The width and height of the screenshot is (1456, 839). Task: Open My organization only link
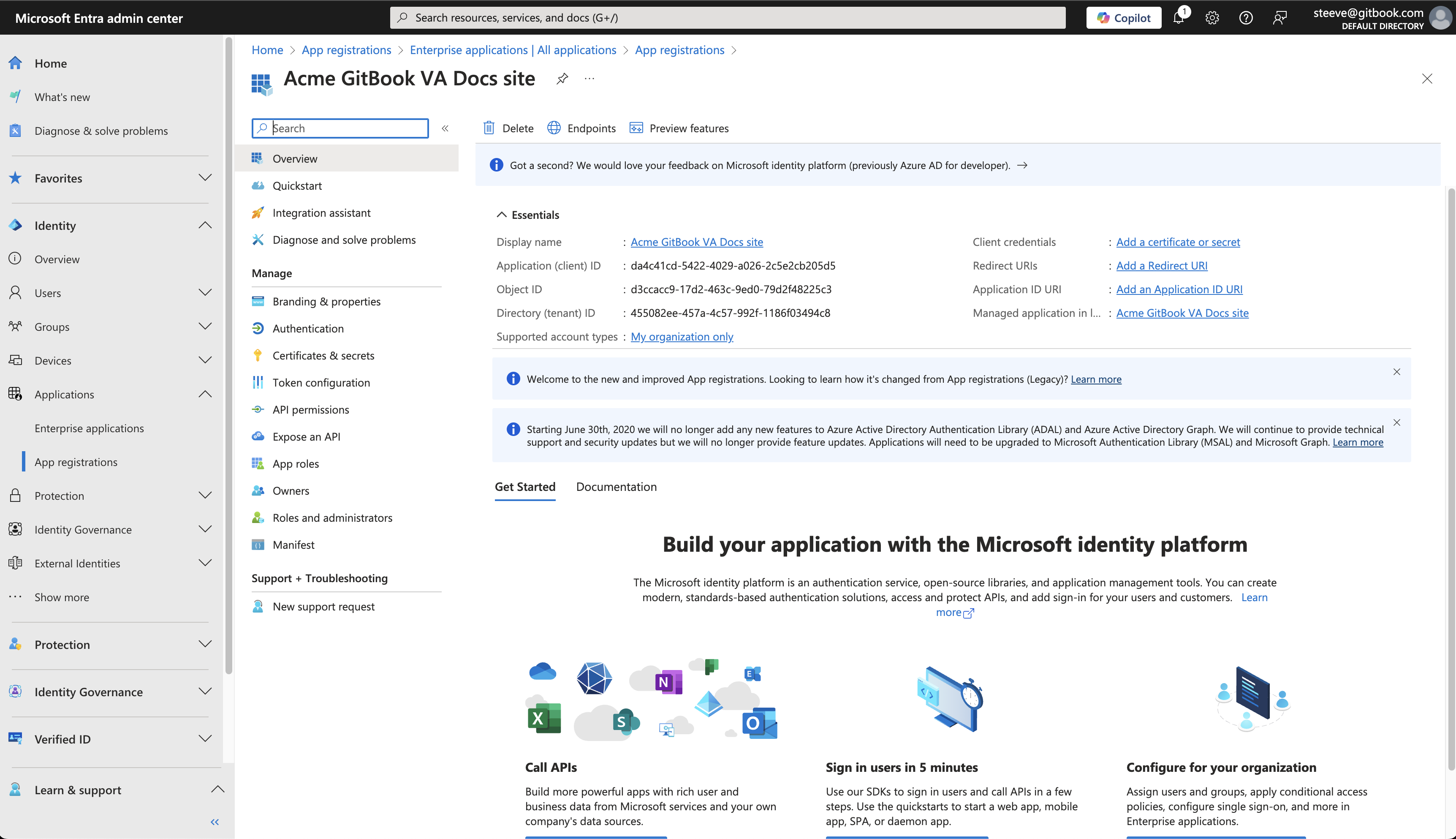coord(682,337)
